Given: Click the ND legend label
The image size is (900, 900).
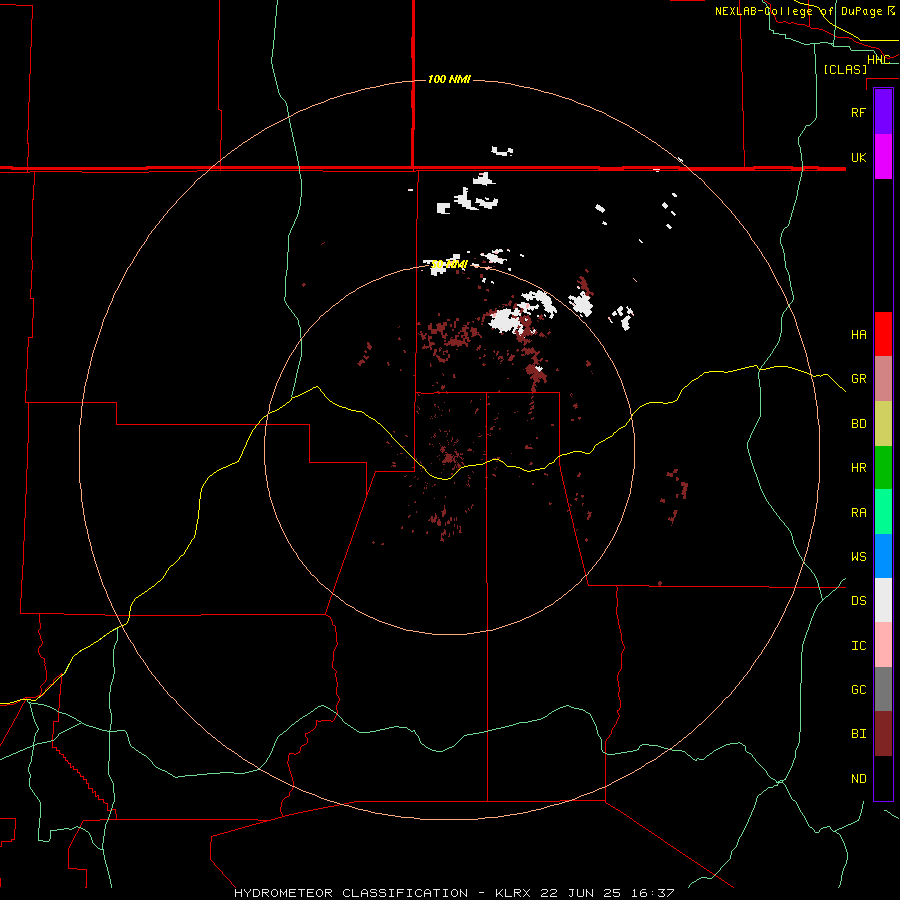Looking at the screenshot, I should (858, 779).
